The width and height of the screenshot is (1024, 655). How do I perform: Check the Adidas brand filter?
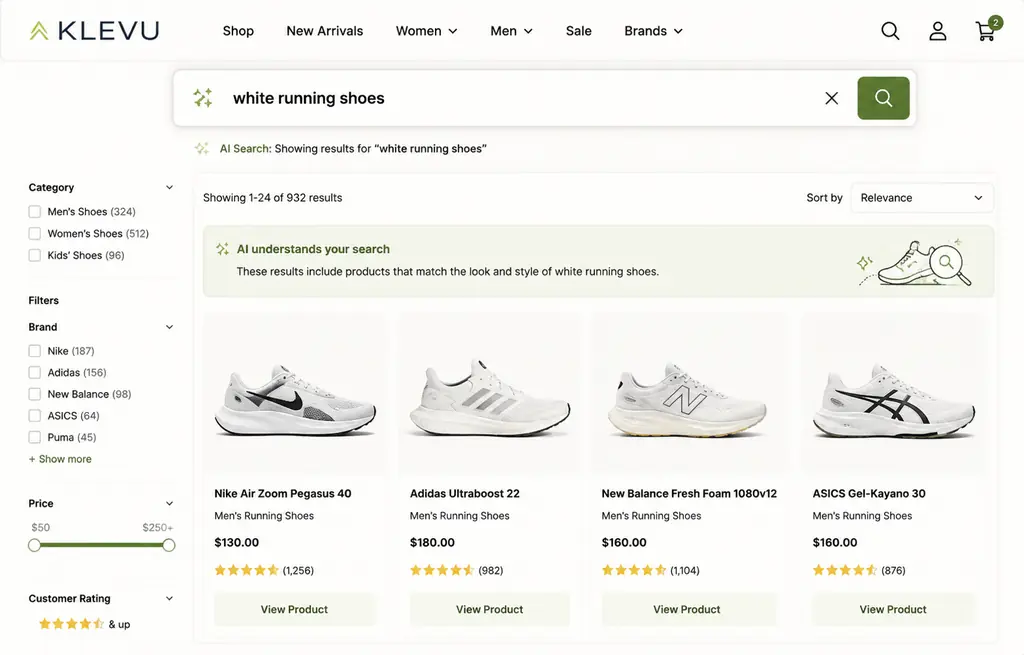tap(35, 372)
